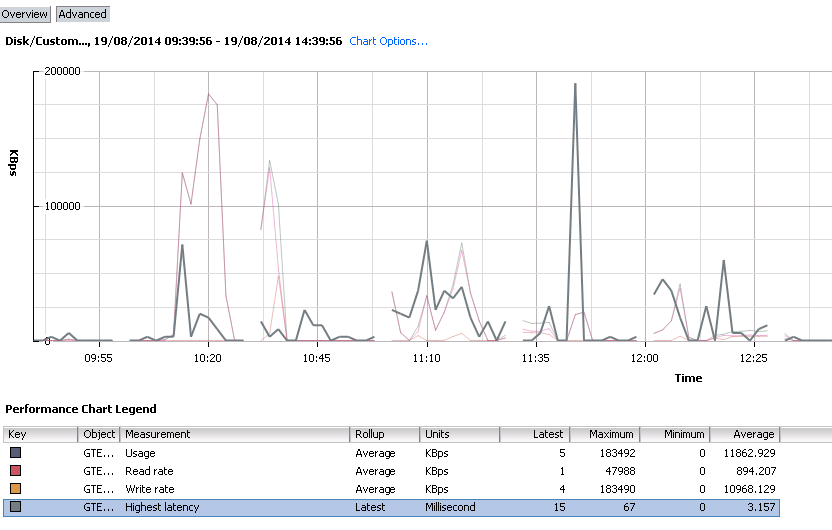This screenshot has width=832, height=530.
Task: Click the Read rate maximum value 47988
Action: pyautogui.click(x=620, y=471)
